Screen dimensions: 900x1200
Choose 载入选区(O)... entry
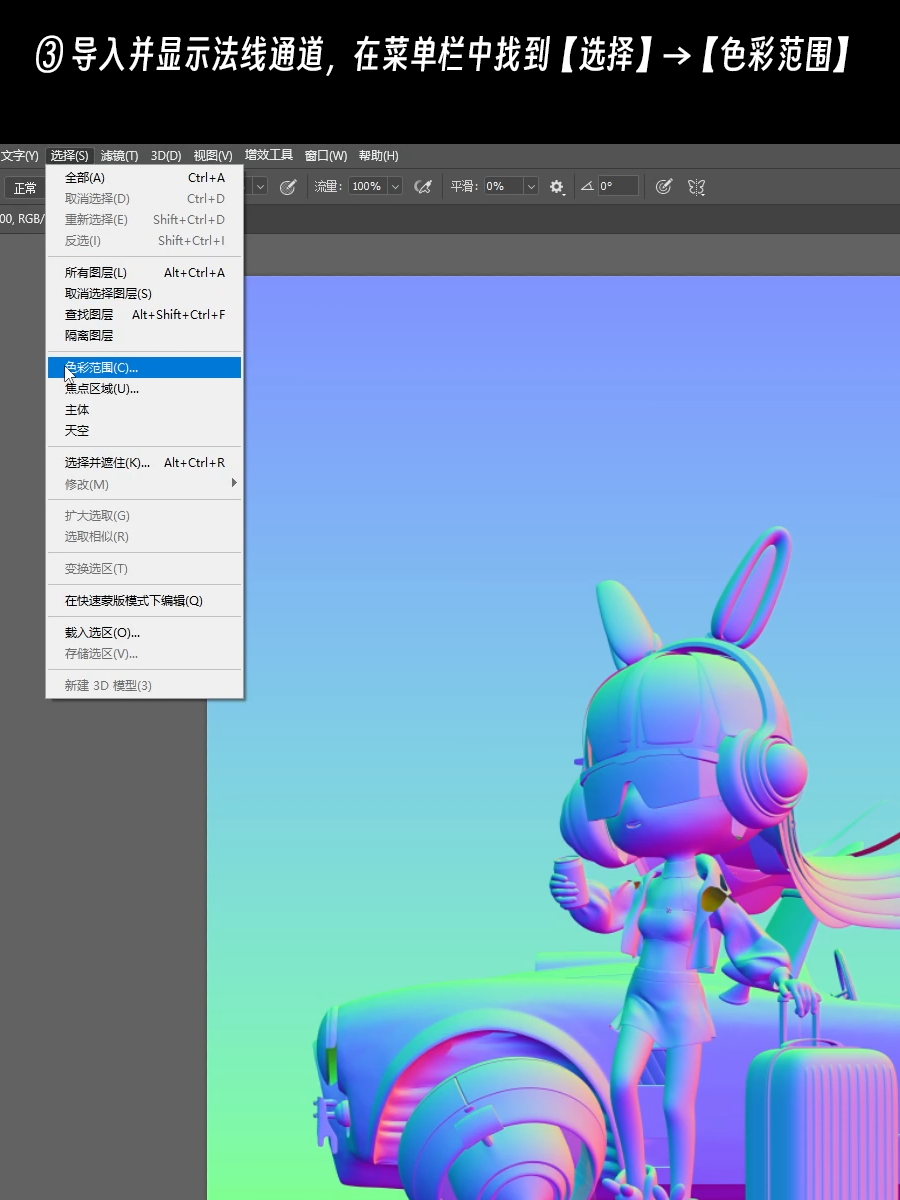click(144, 633)
